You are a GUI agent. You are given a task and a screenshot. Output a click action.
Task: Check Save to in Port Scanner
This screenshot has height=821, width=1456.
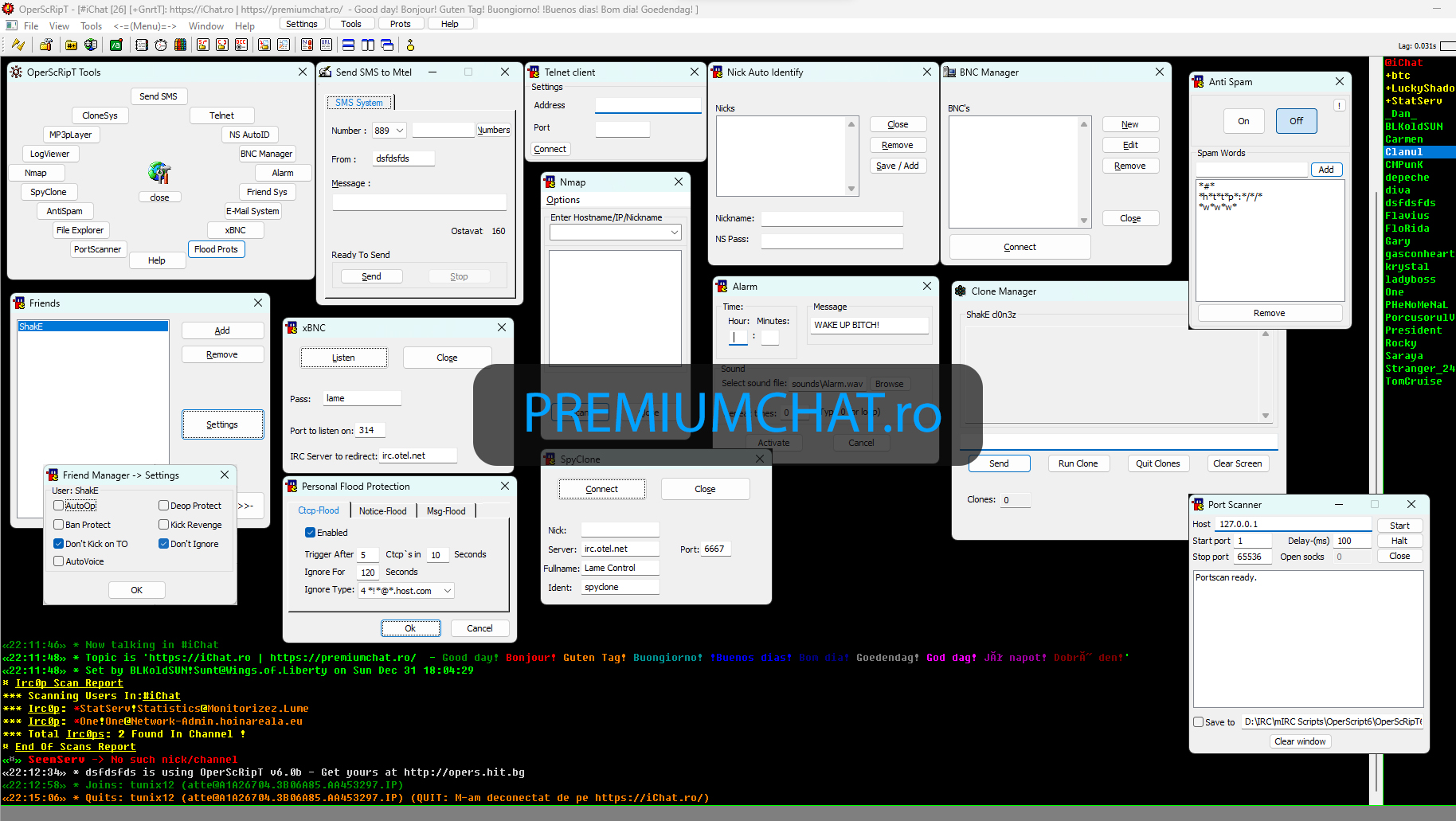pyautogui.click(x=1198, y=722)
